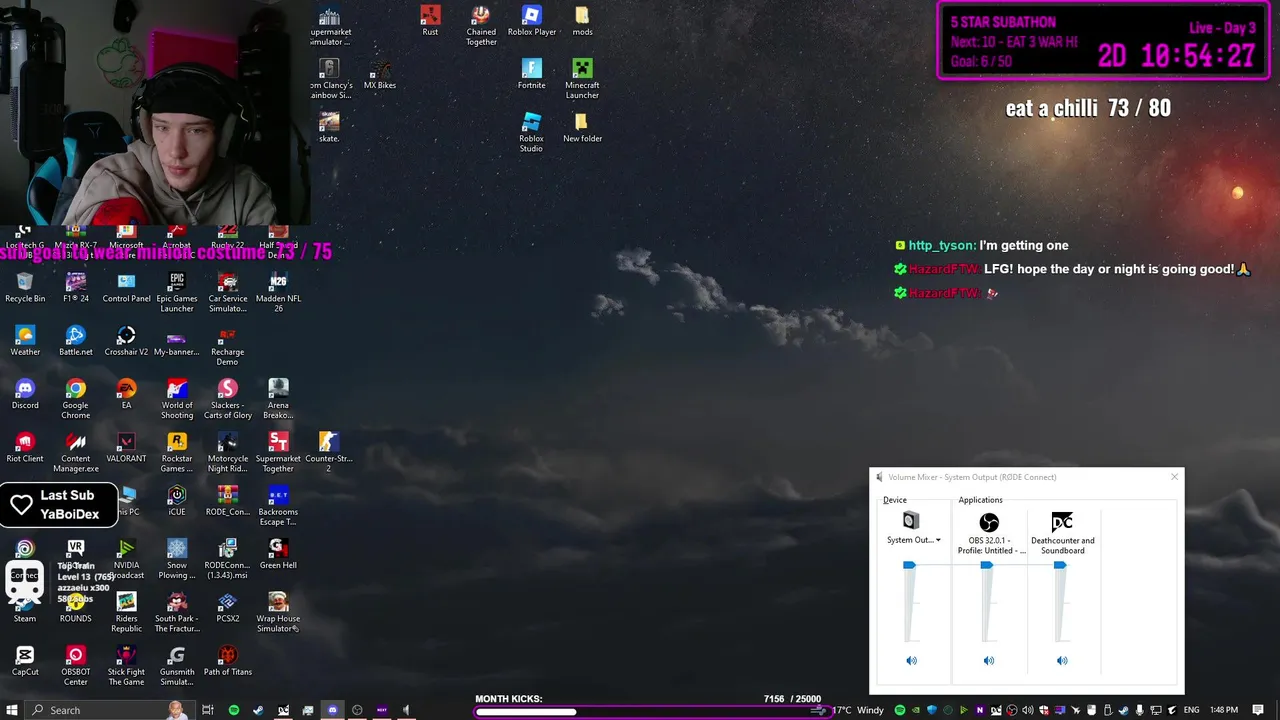Open the Fortnite desktop icon

532,74
